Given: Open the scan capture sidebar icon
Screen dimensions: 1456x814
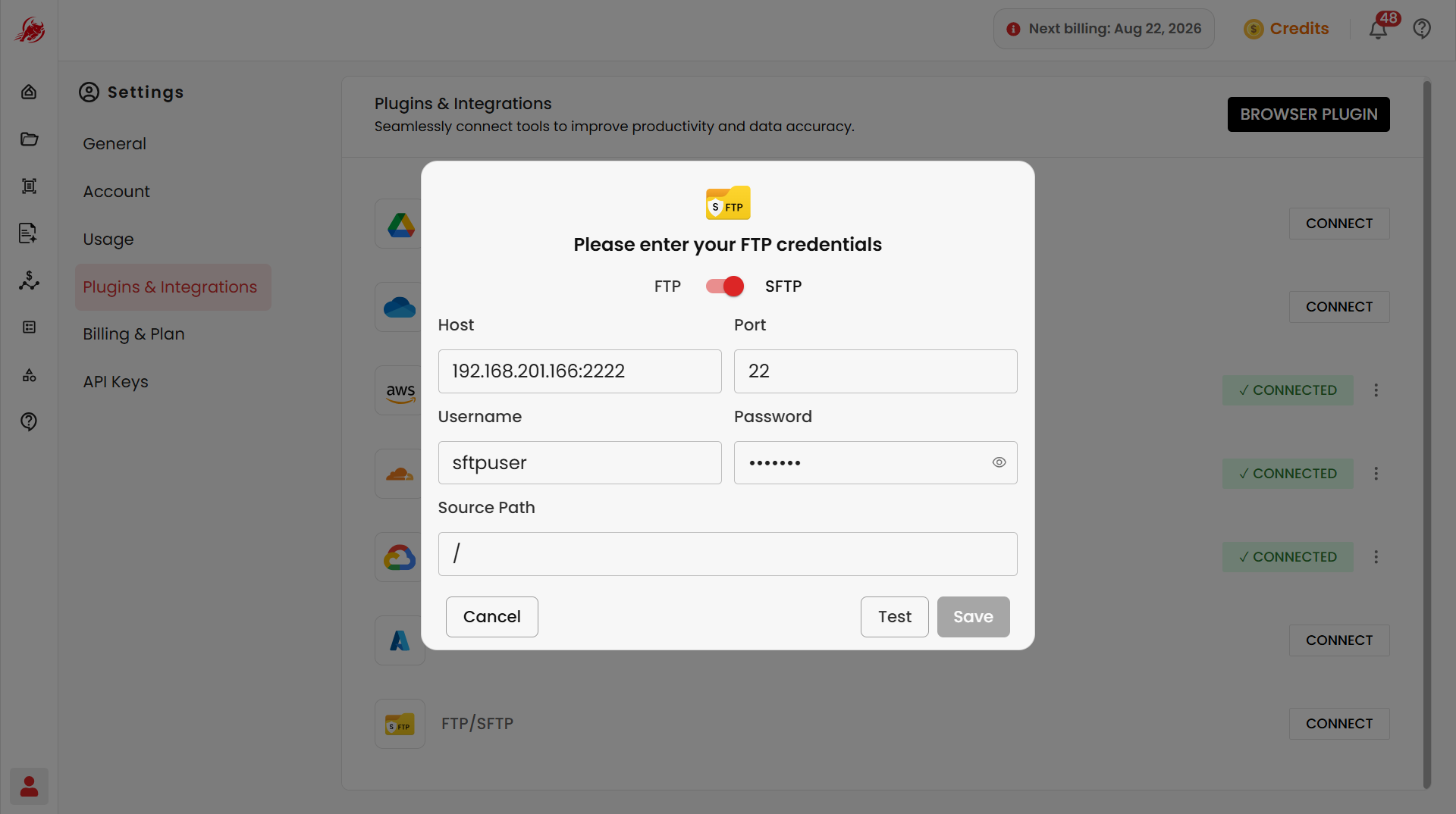Looking at the screenshot, I should tap(29, 186).
